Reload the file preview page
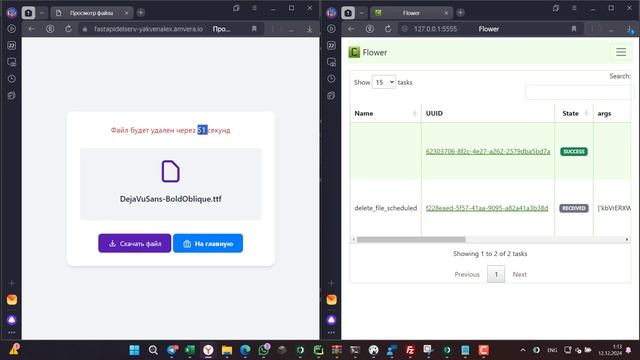Viewport: 640px width, 360px height. click(68, 29)
